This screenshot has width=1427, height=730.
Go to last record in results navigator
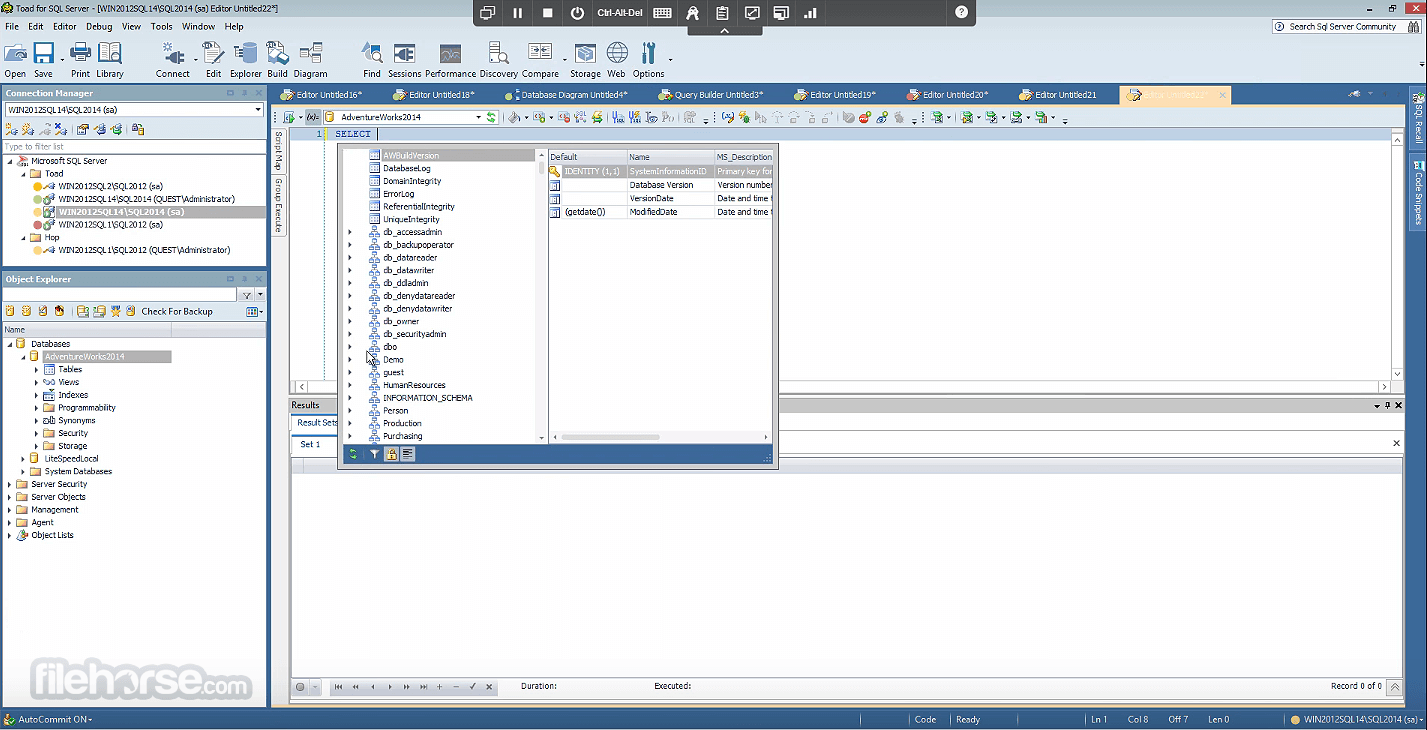point(423,687)
